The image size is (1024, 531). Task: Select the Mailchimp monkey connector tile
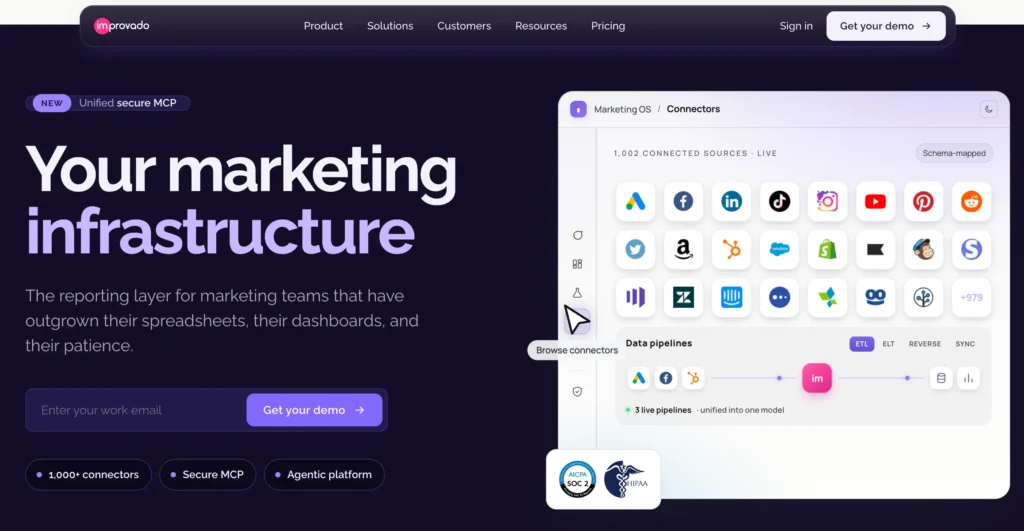pyautogui.click(x=923, y=249)
